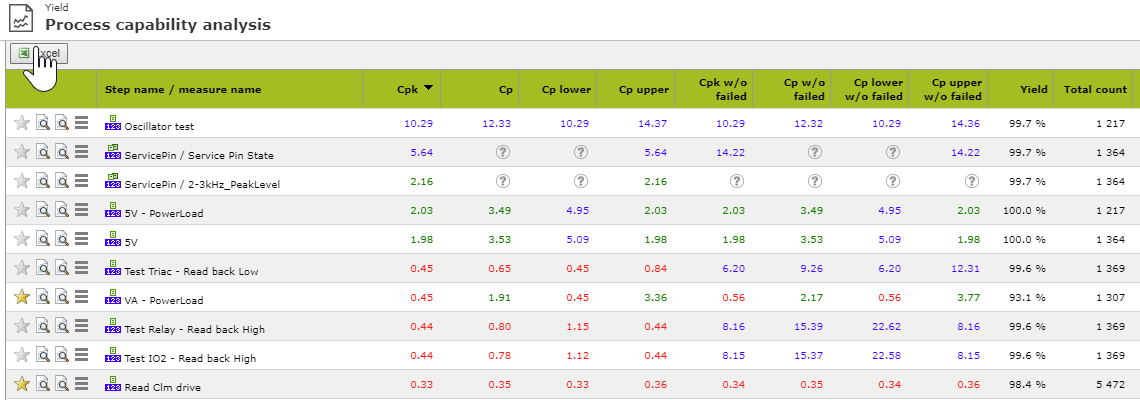The image size is (1140, 400).
Task: Click the Excel export button
Action: [x=39, y=54]
